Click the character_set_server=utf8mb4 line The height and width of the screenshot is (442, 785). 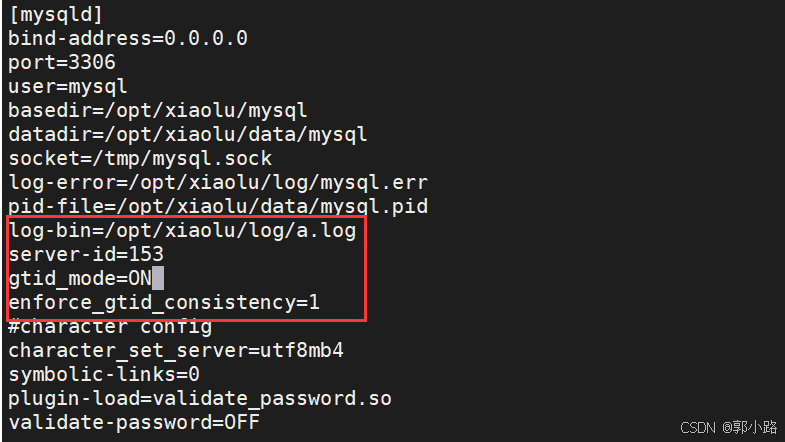click(x=176, y=350)
